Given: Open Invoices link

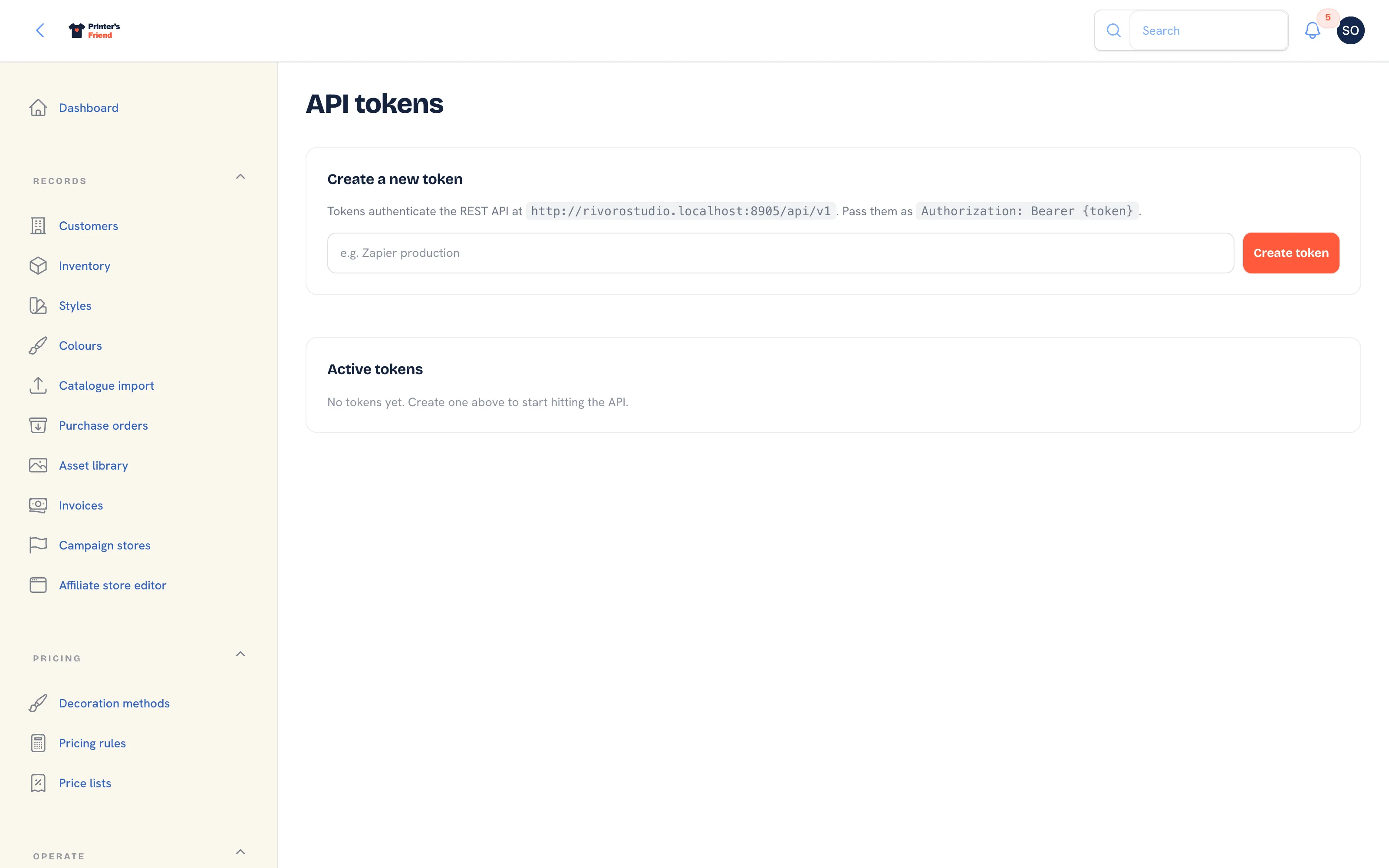Looking at the screenshot, I should 81,505.
